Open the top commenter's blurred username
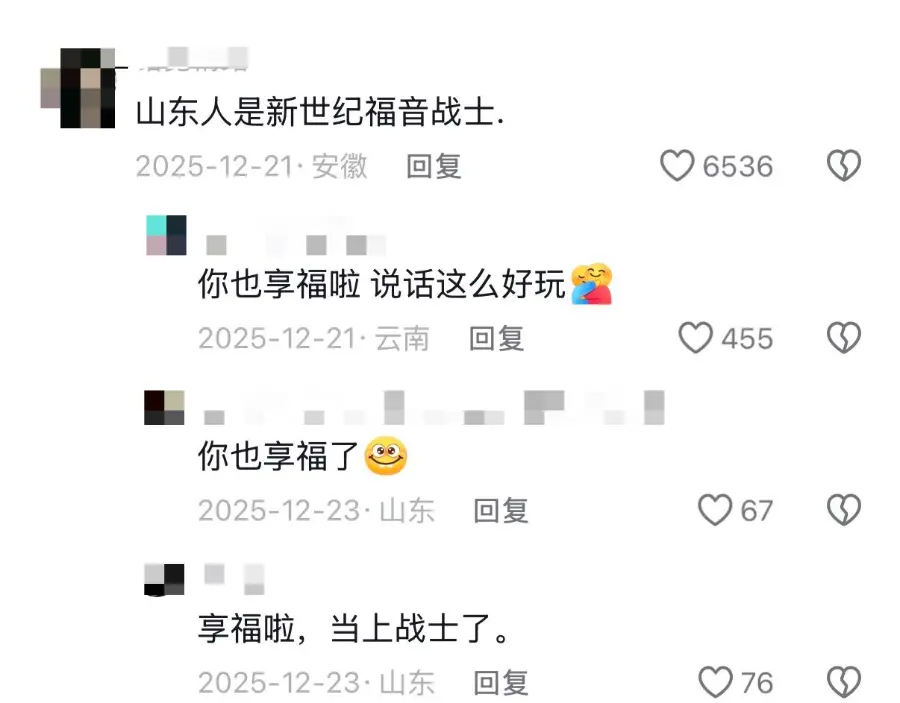Image resolution: width=900 pixels, height=703 pixels. click(192, 59)
